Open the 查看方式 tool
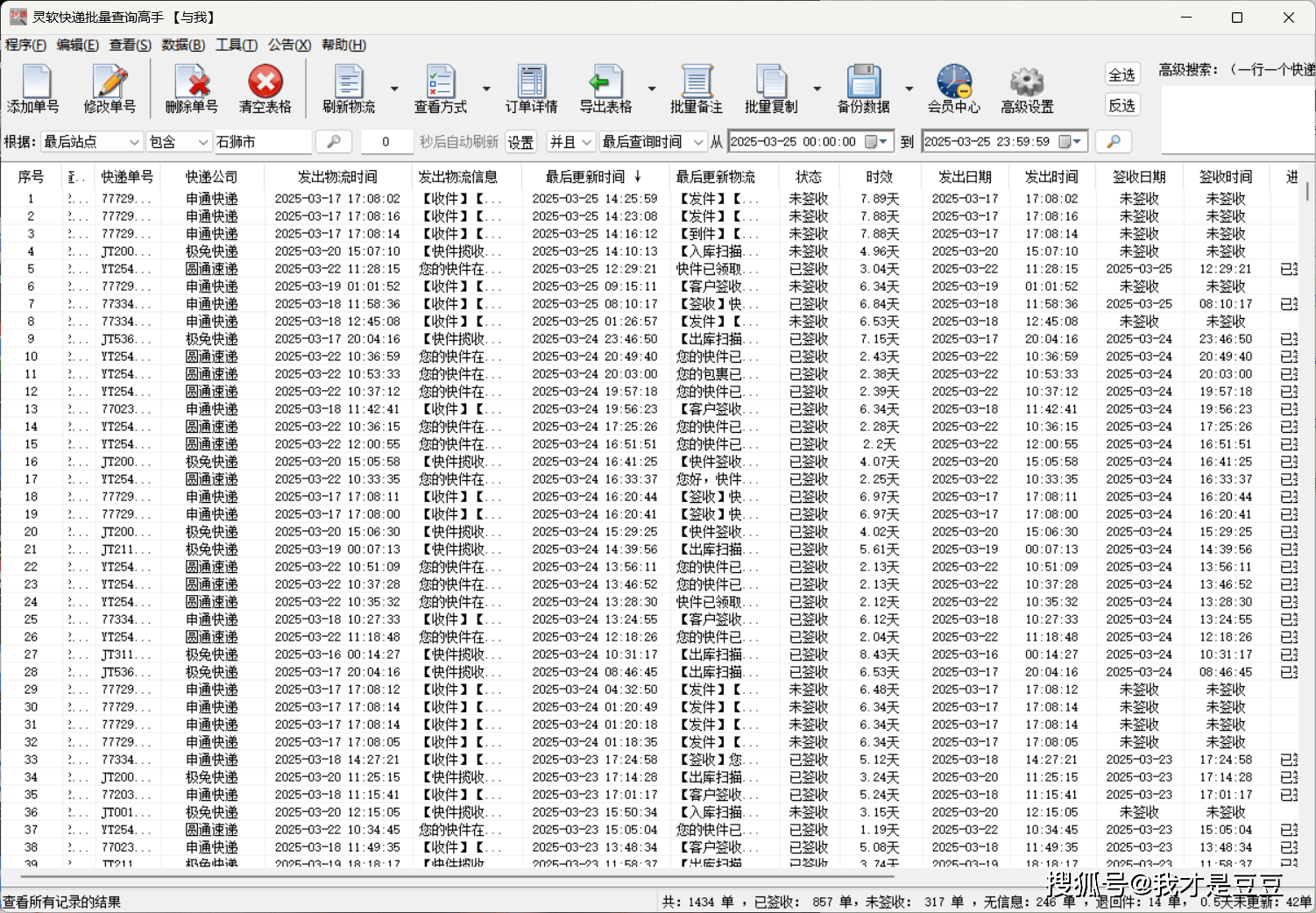1316x913 pixels. click(x=440, y=89)
